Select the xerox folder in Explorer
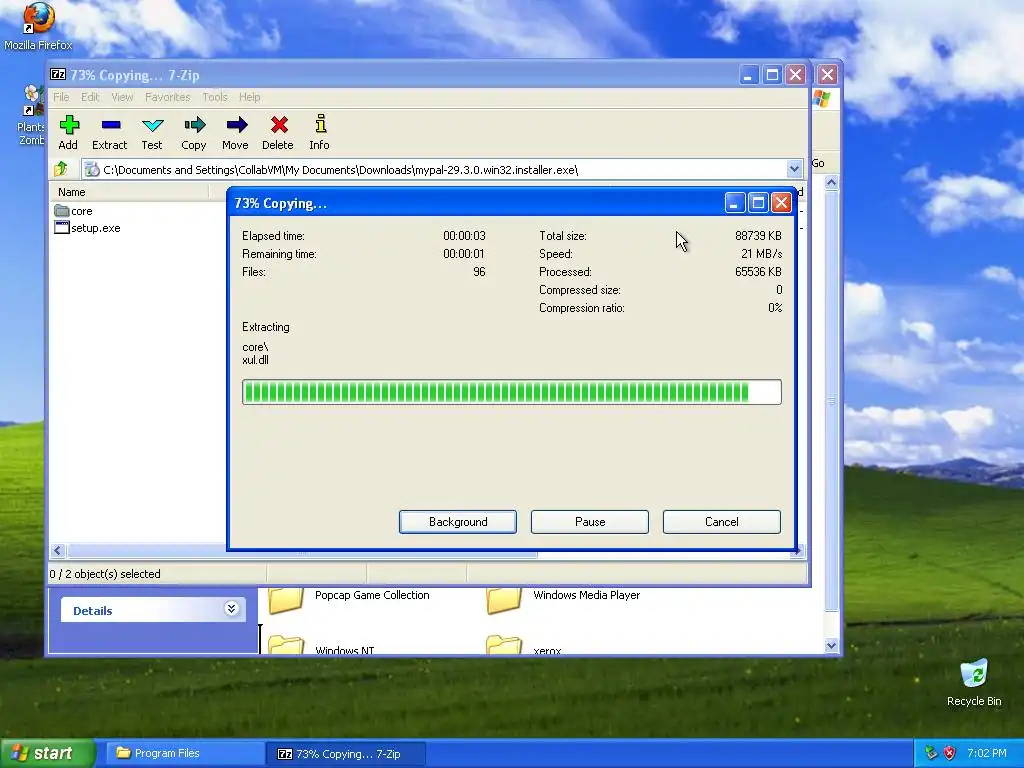Image resolution: width=1024 pixels, height=768 pixels. point(524,646)
